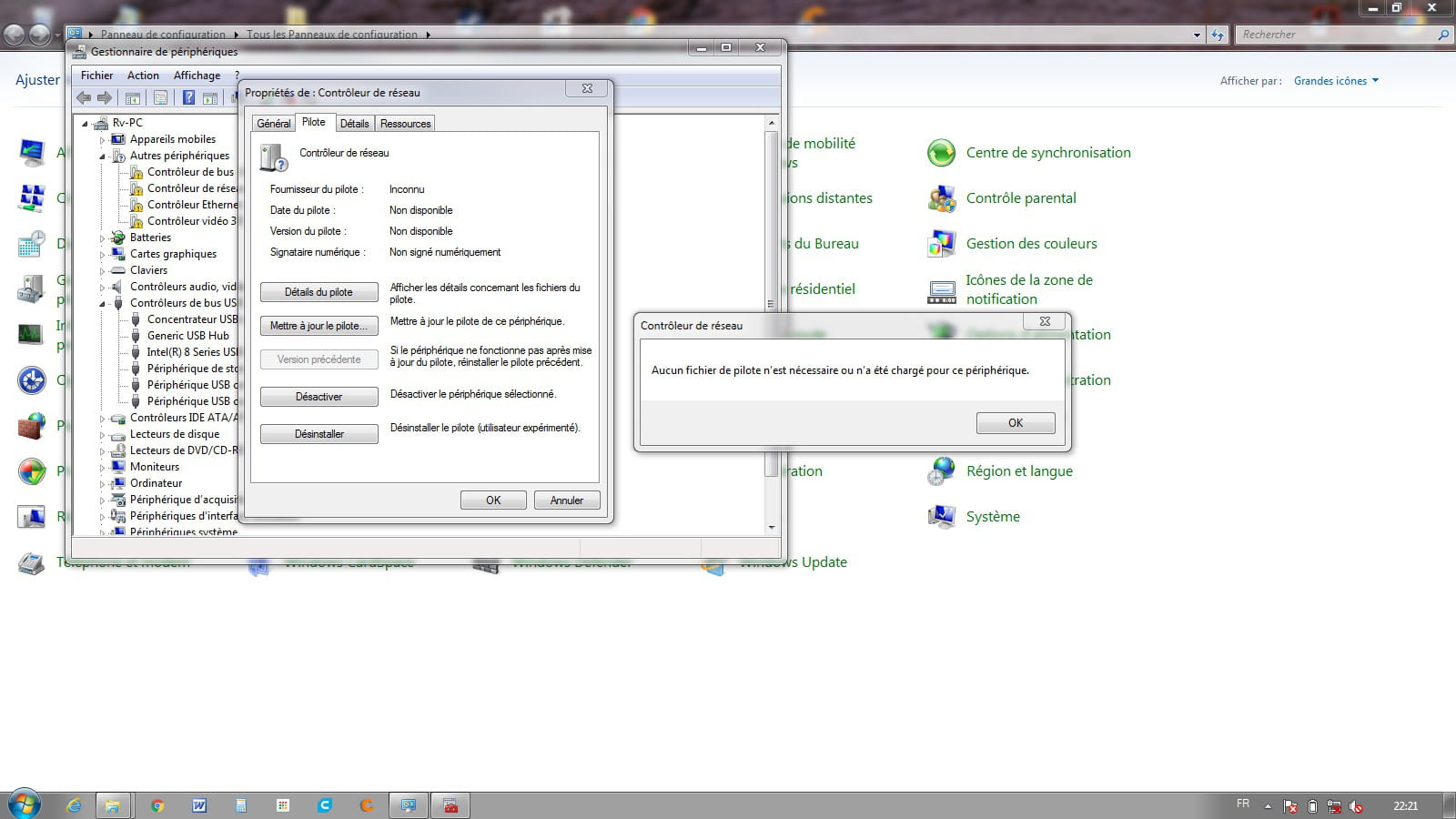Click Annuler in the properties dialog

tap(566, 500)
